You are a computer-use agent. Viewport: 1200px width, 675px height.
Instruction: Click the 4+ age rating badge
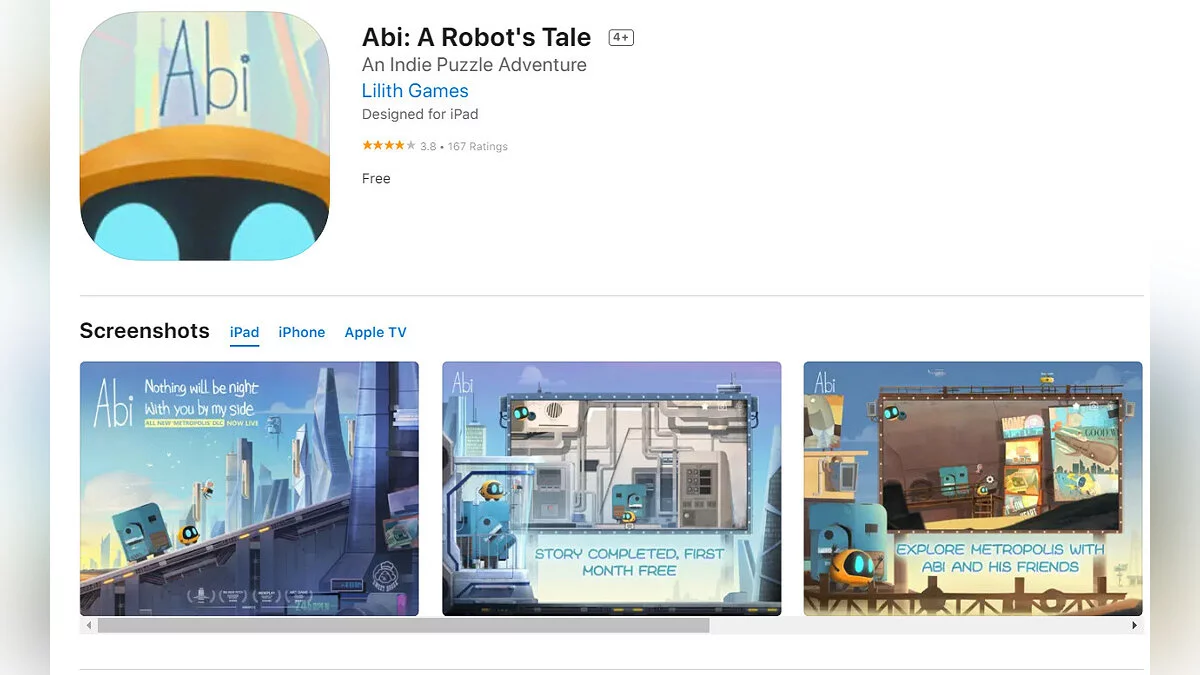[x=621, y=38]
